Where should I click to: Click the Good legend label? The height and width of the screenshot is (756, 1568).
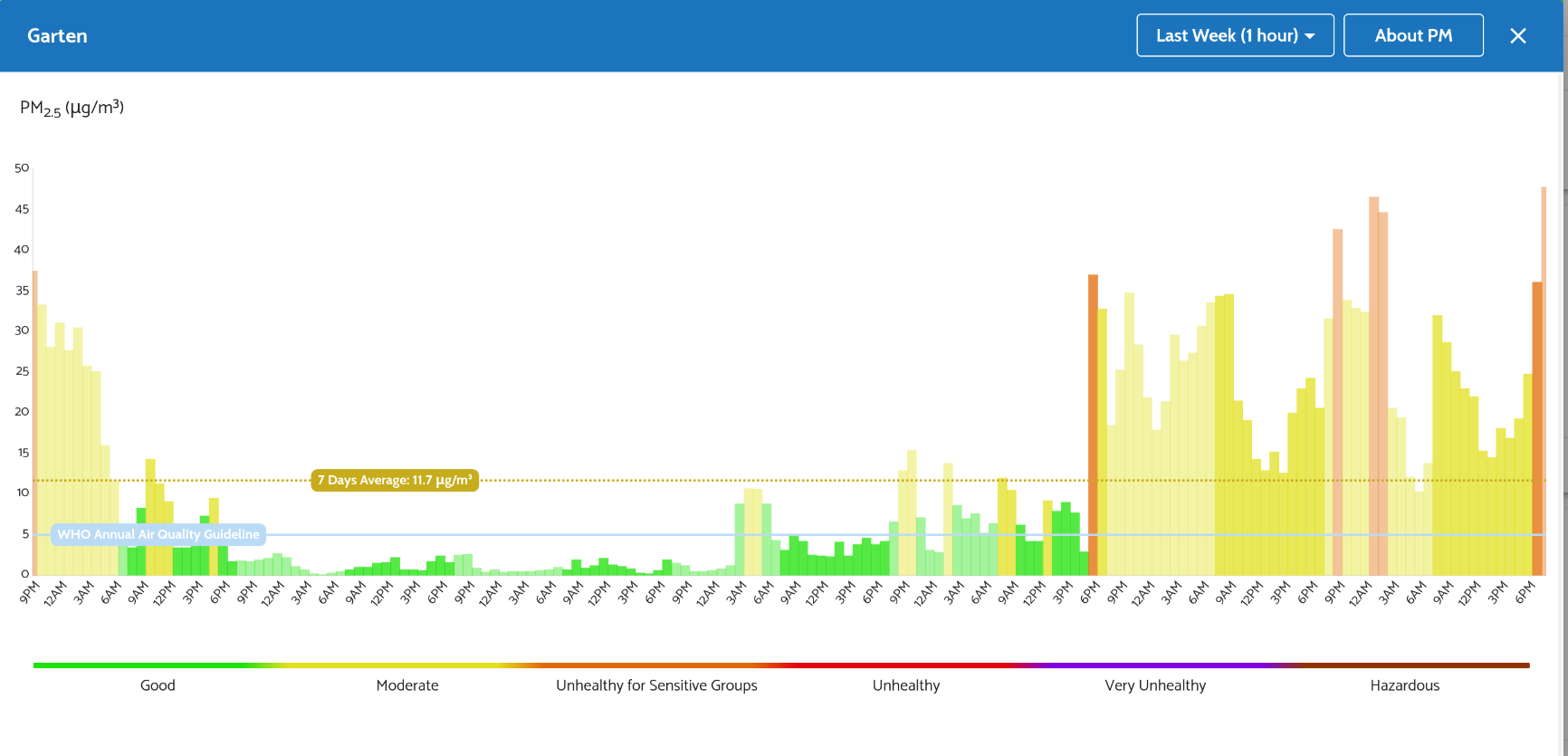[158, 685]
